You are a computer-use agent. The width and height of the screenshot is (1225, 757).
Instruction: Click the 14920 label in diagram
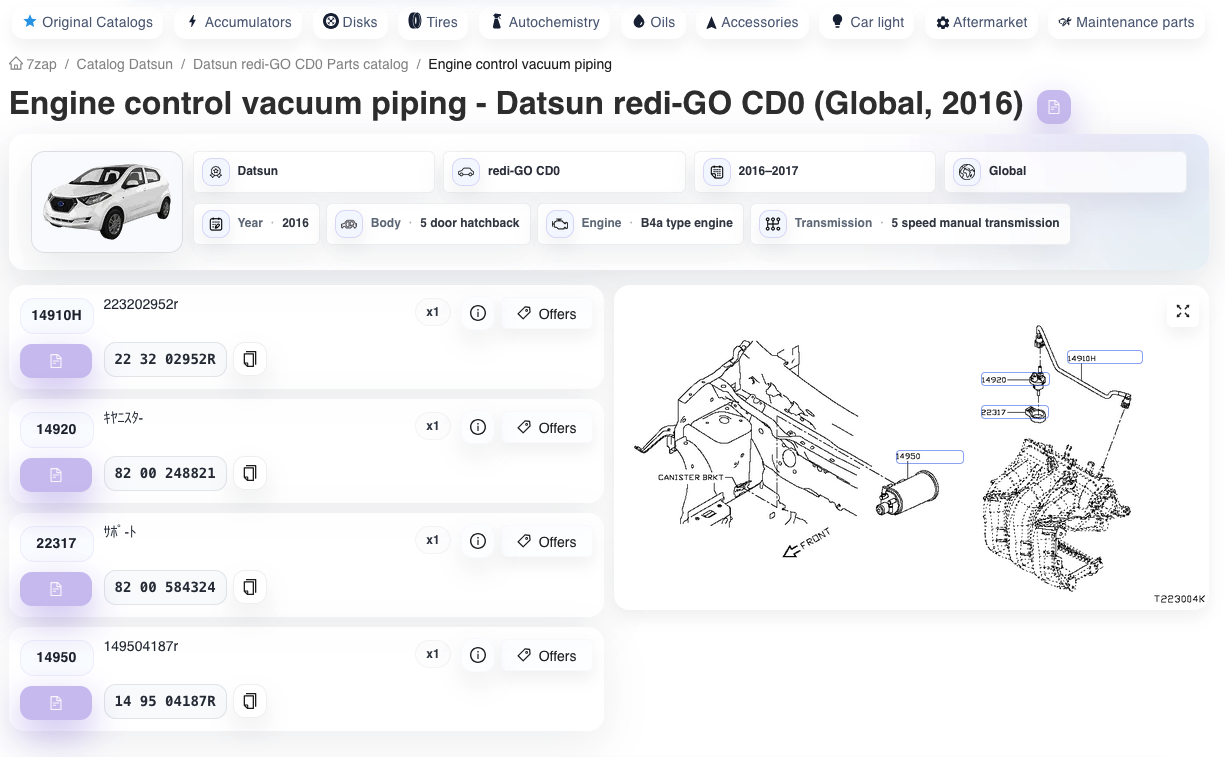coord(1013,379)
